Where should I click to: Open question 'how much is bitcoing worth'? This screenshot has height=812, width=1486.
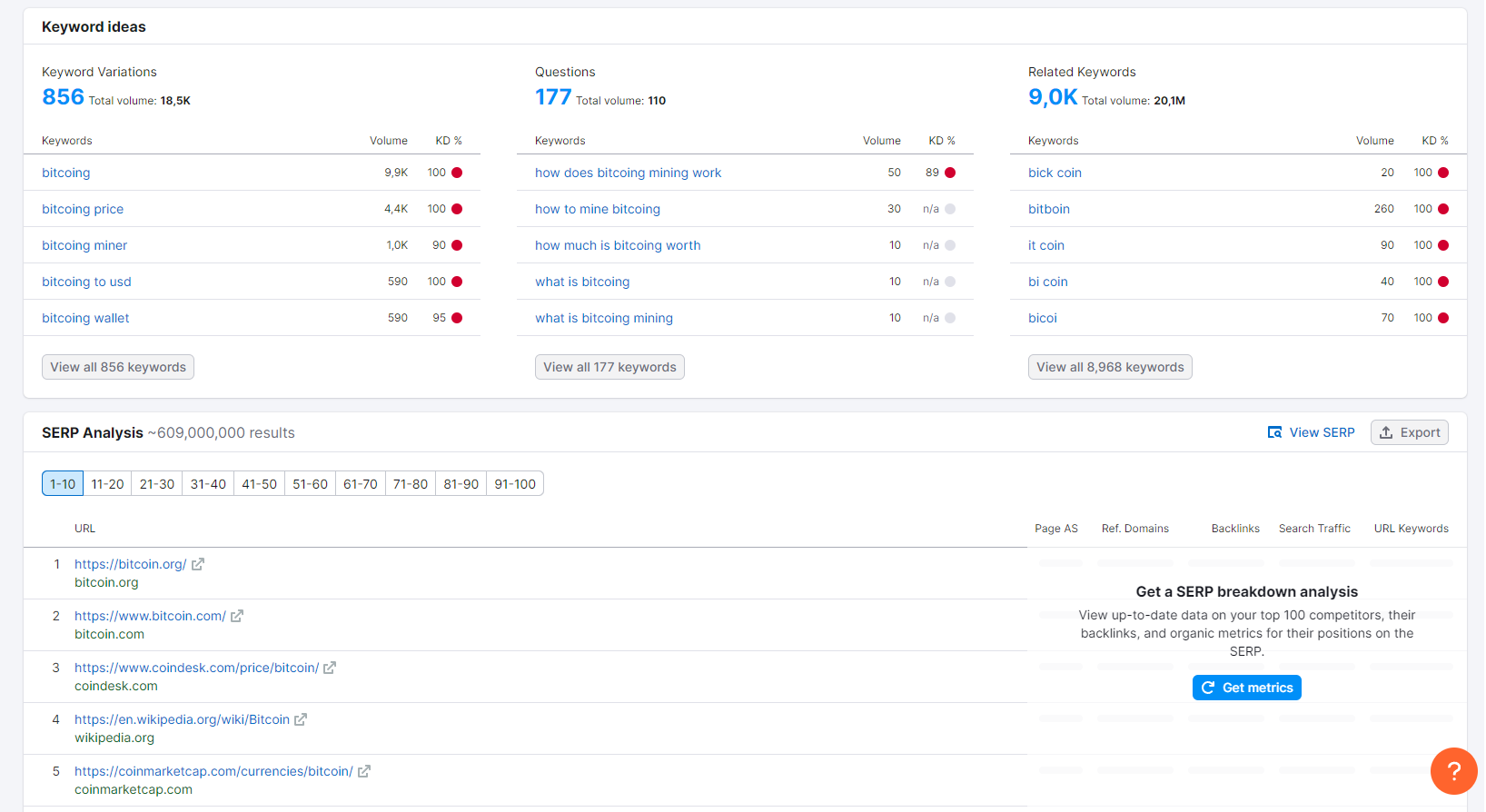pyautogui.click(x=618, y=245)
